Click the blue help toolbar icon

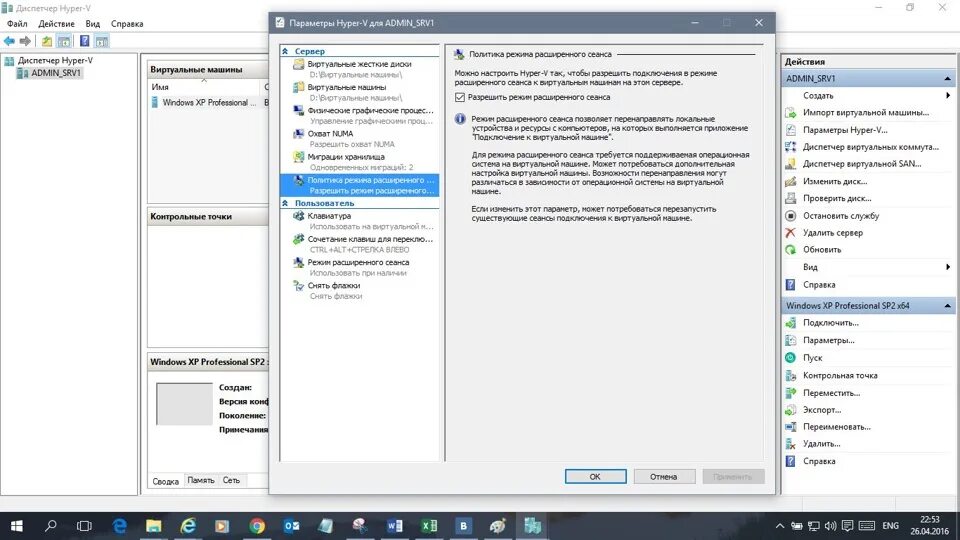click(84, 41)
